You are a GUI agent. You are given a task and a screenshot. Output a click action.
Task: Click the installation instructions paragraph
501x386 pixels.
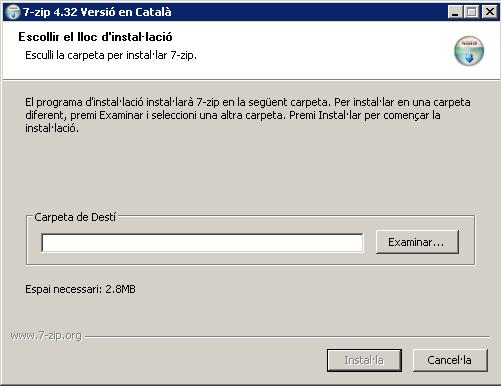coord(248,115)
